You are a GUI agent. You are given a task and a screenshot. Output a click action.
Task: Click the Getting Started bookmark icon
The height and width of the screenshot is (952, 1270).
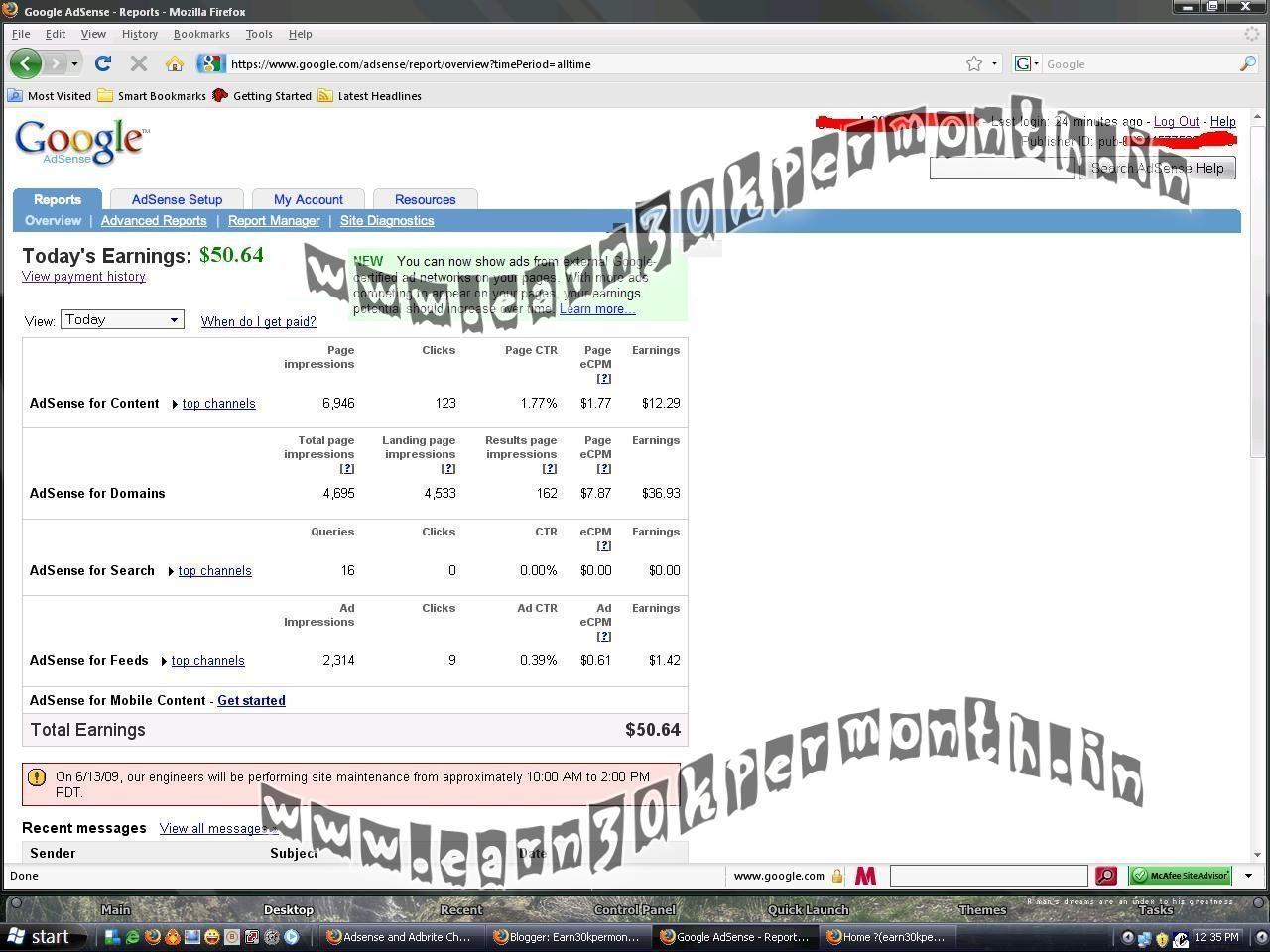click(219, 95)
